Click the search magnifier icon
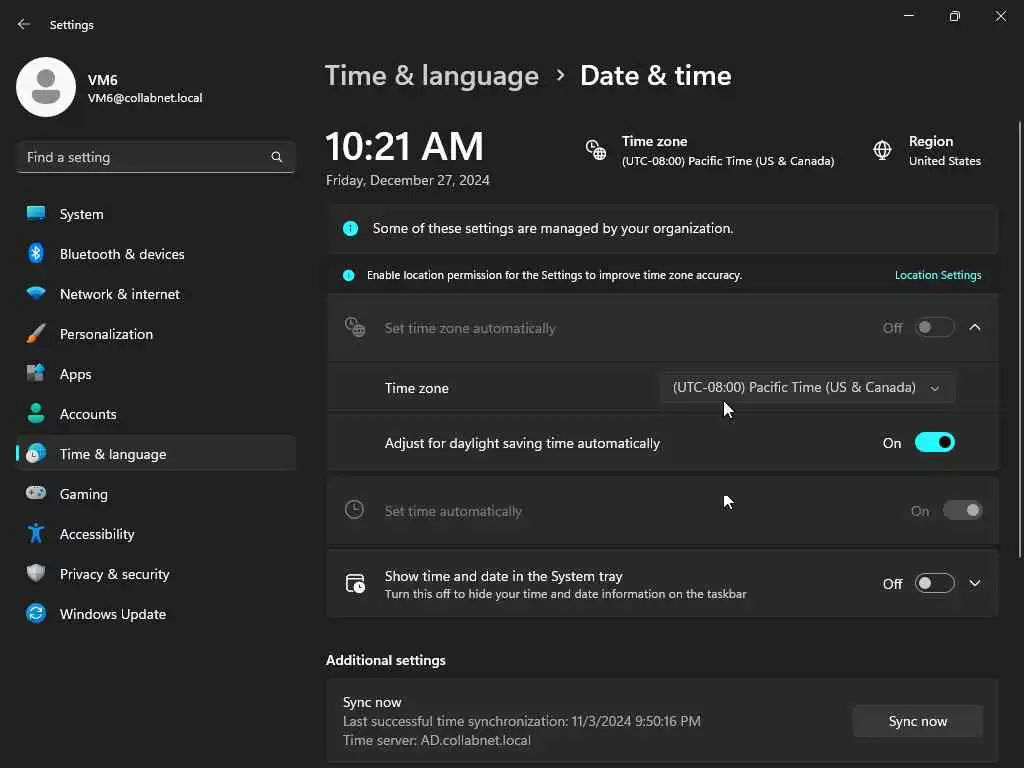The image size is (1024, 768). [x=277, y=157]
